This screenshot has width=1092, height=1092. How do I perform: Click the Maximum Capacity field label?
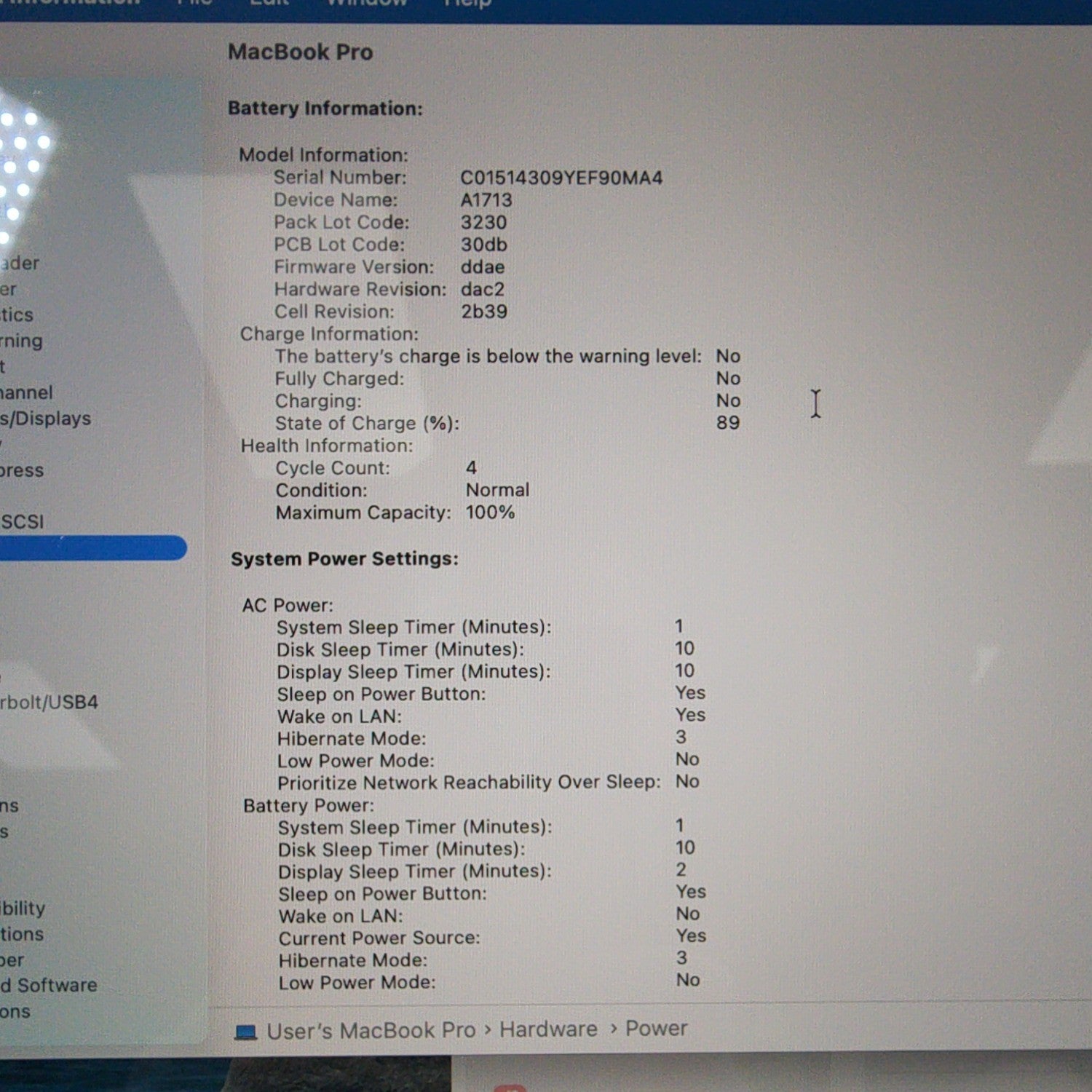[x=363, y=513]
